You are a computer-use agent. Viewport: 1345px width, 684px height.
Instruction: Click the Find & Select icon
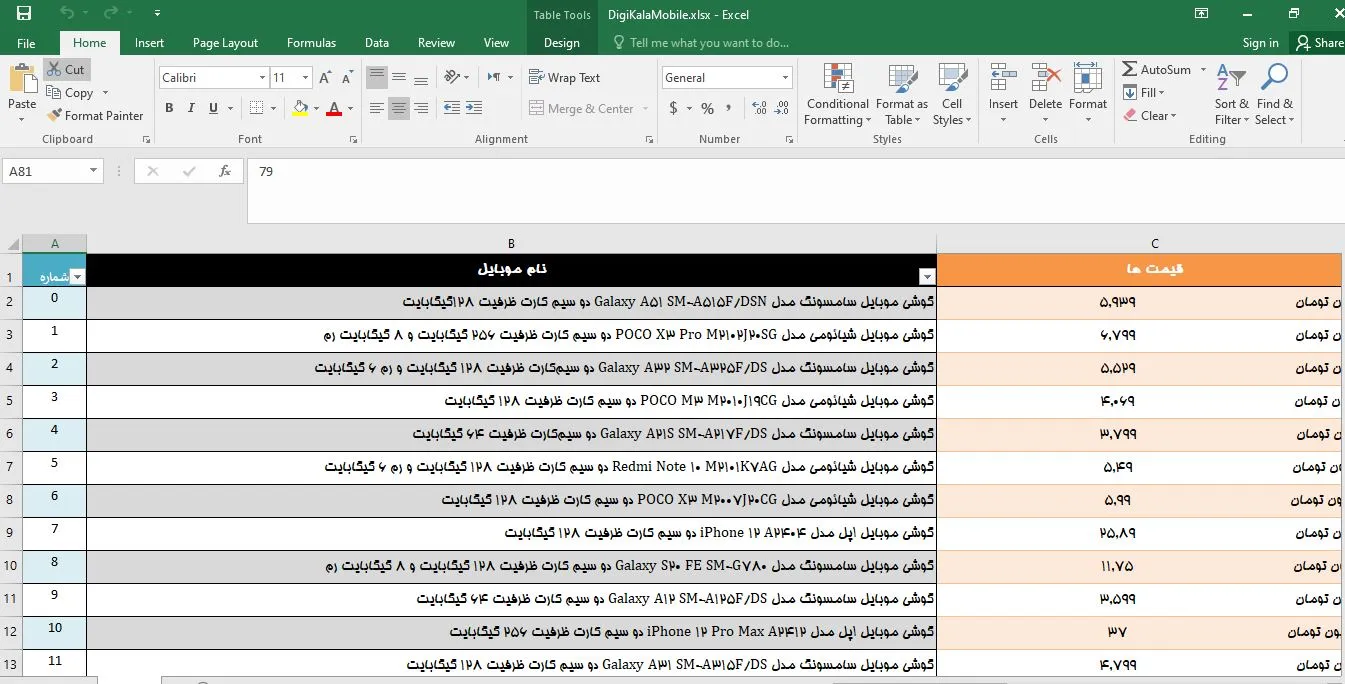[x=1274, y=95]
